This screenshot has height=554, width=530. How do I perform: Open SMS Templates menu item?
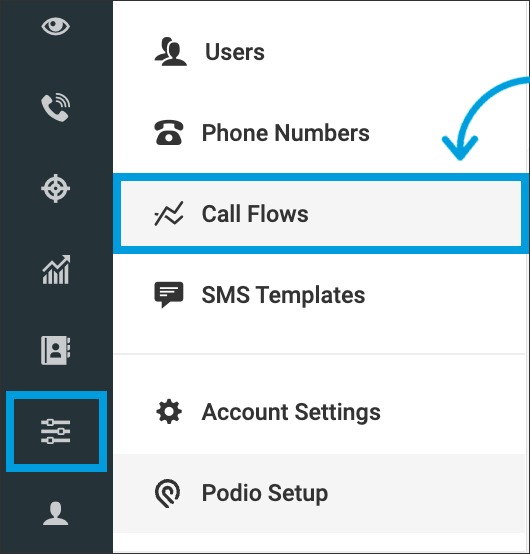coord(320,295)
